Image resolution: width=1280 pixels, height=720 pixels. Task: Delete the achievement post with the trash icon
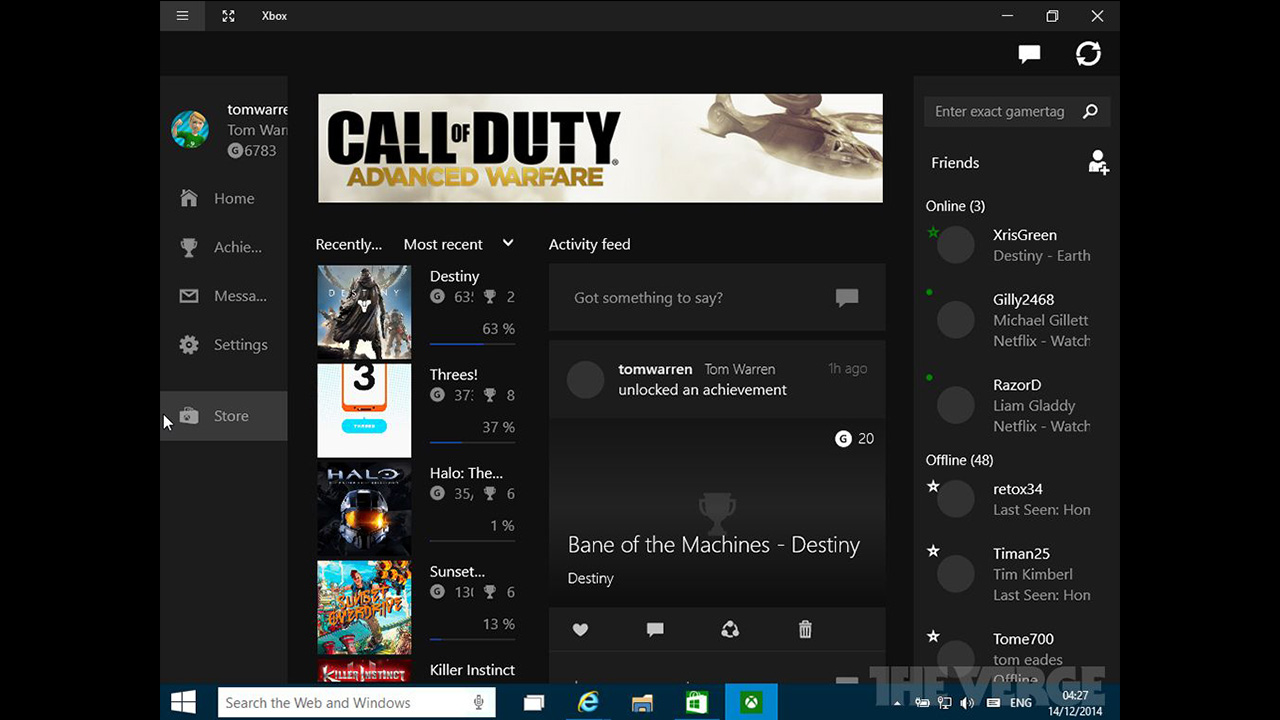pyautogui.click(x=805, y=629)
